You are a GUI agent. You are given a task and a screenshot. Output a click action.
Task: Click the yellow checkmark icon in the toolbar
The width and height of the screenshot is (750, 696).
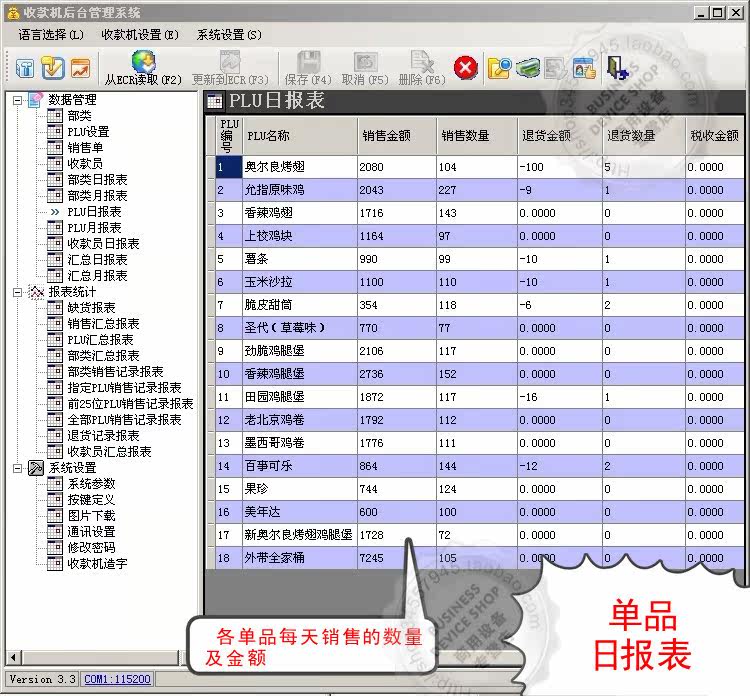(x=53, y=67)
